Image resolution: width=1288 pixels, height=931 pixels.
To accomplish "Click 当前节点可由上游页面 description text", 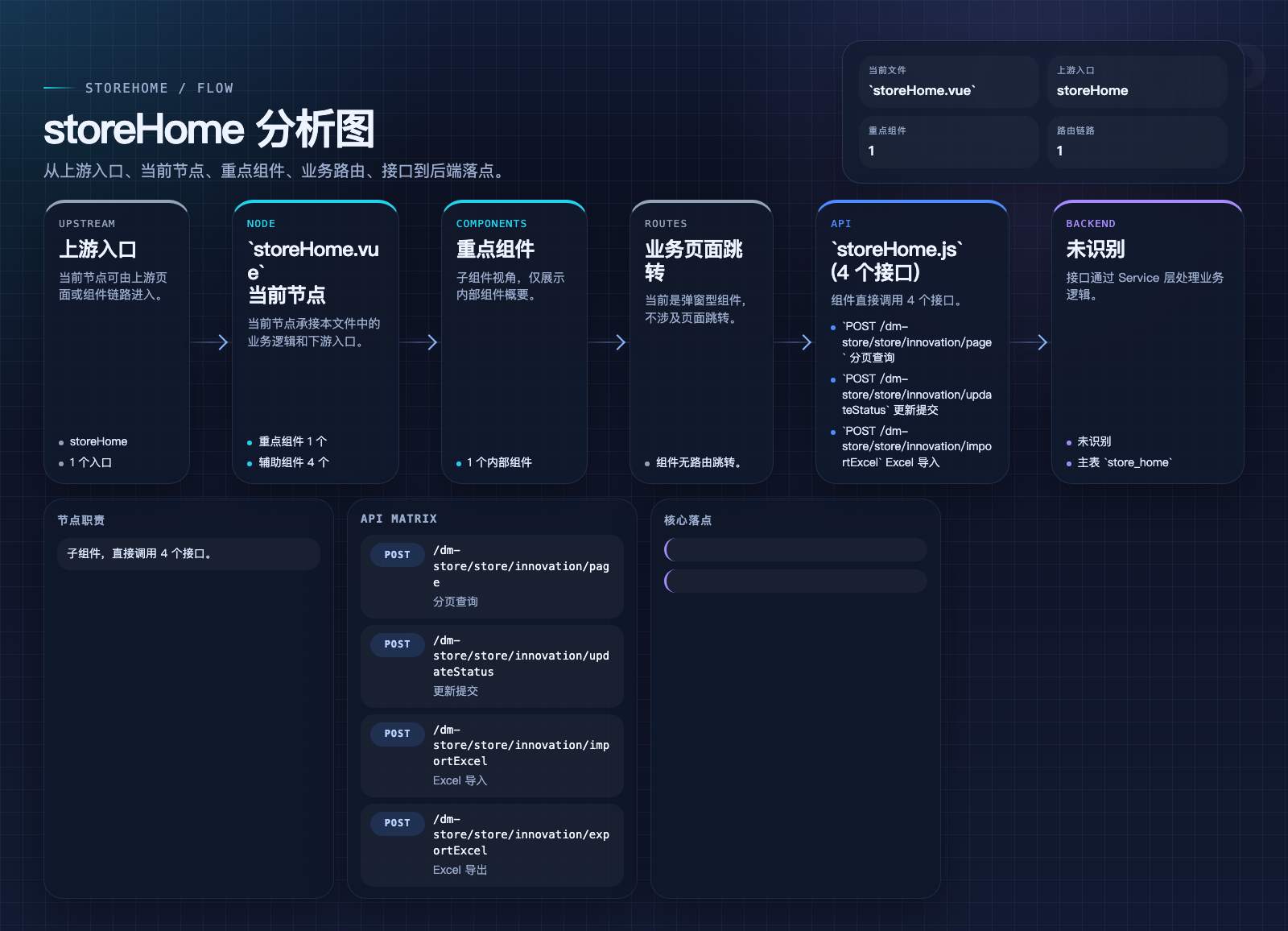I will 113,286.
